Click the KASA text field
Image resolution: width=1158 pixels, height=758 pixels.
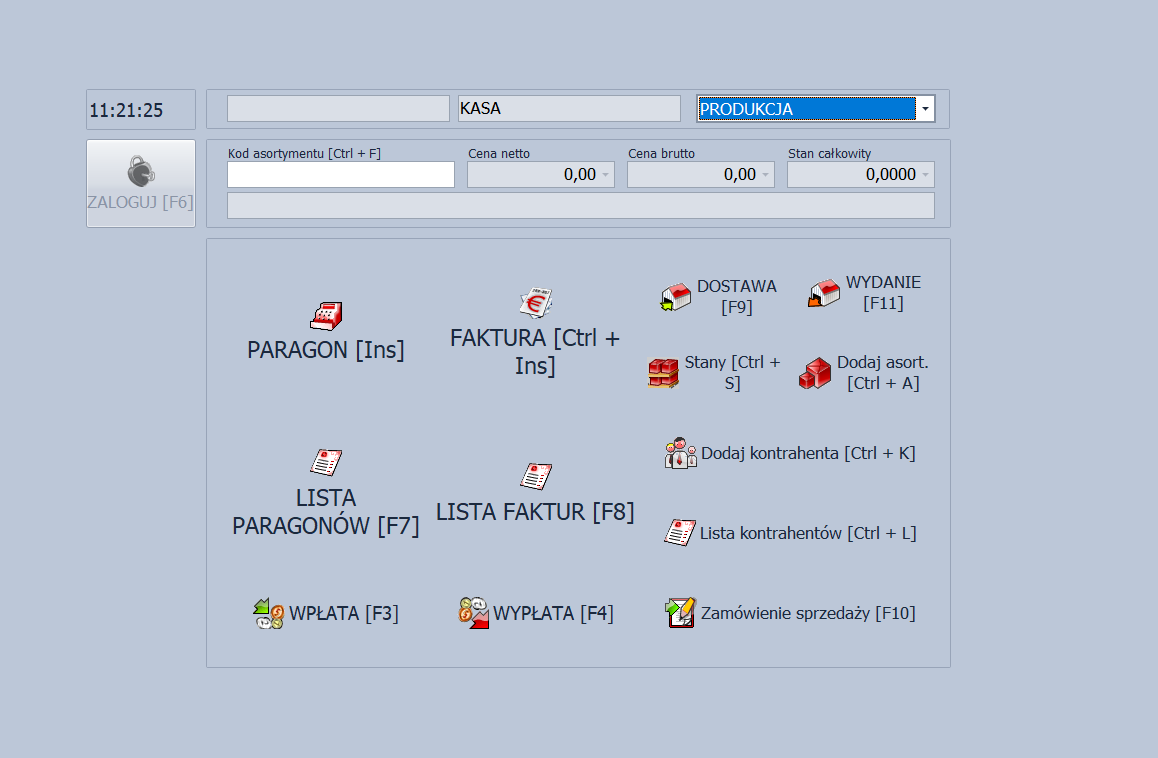[x=569, y=109]
